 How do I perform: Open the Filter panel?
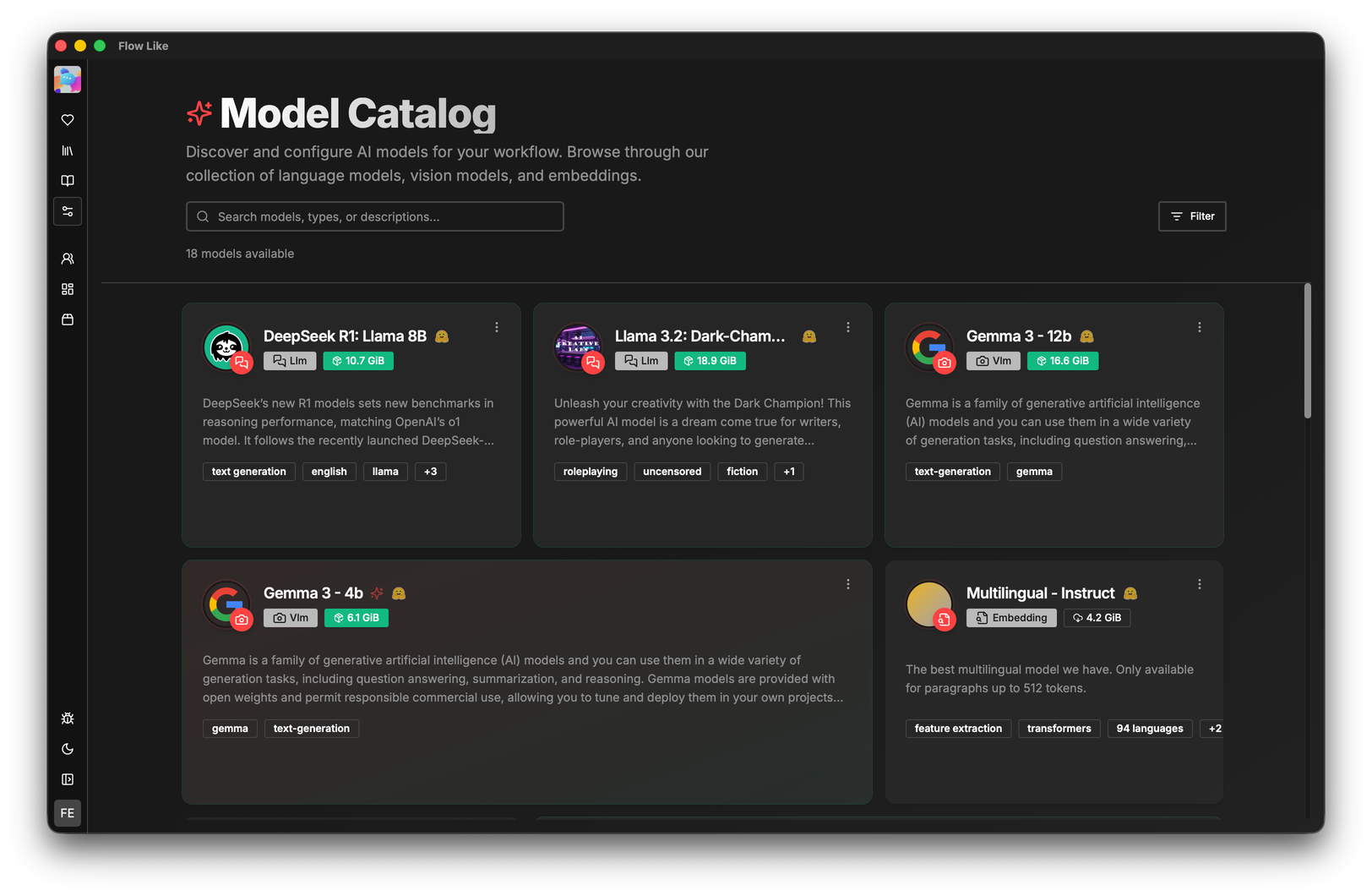tap(1191, 216)
